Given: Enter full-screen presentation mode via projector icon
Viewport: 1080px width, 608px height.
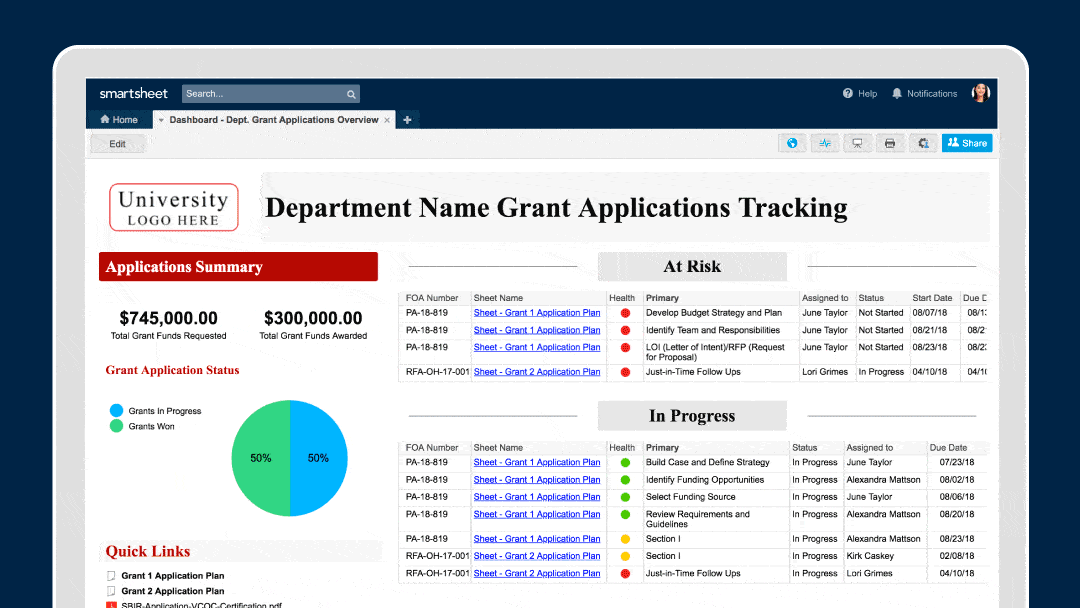Looking at the screenshot, I should (857, 143).
